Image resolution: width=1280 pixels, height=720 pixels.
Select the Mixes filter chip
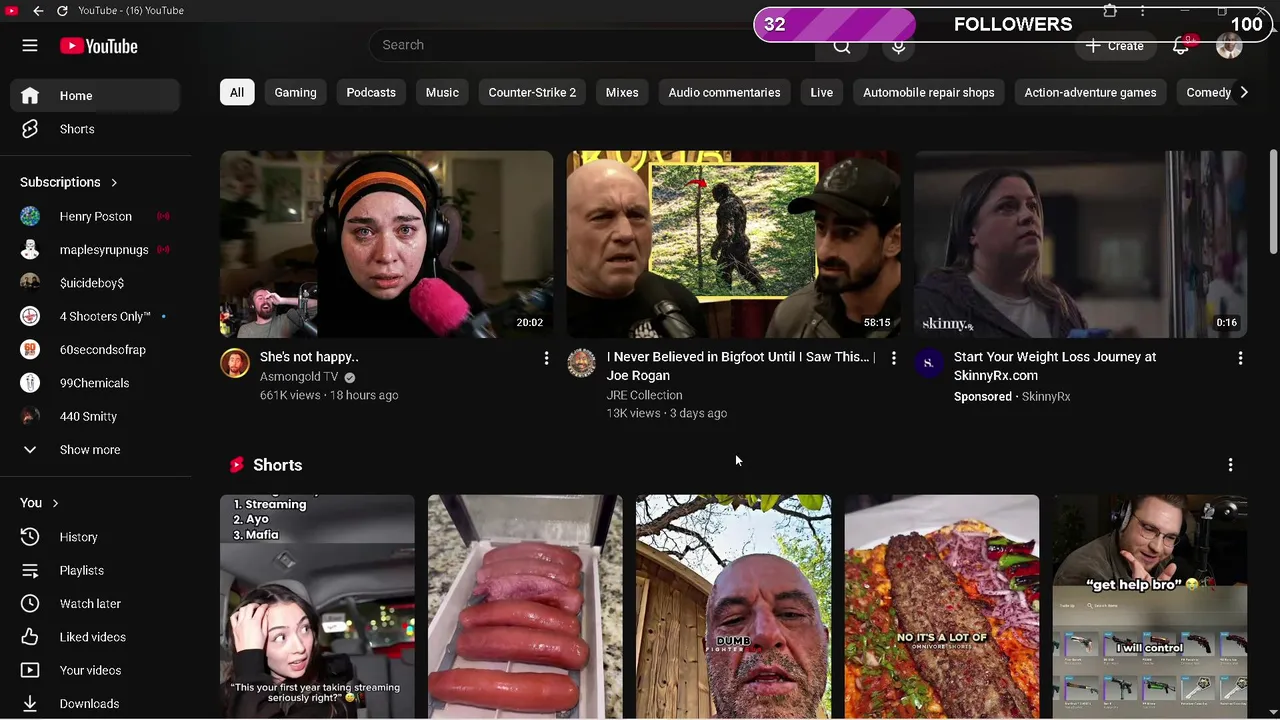coord(622,92)
